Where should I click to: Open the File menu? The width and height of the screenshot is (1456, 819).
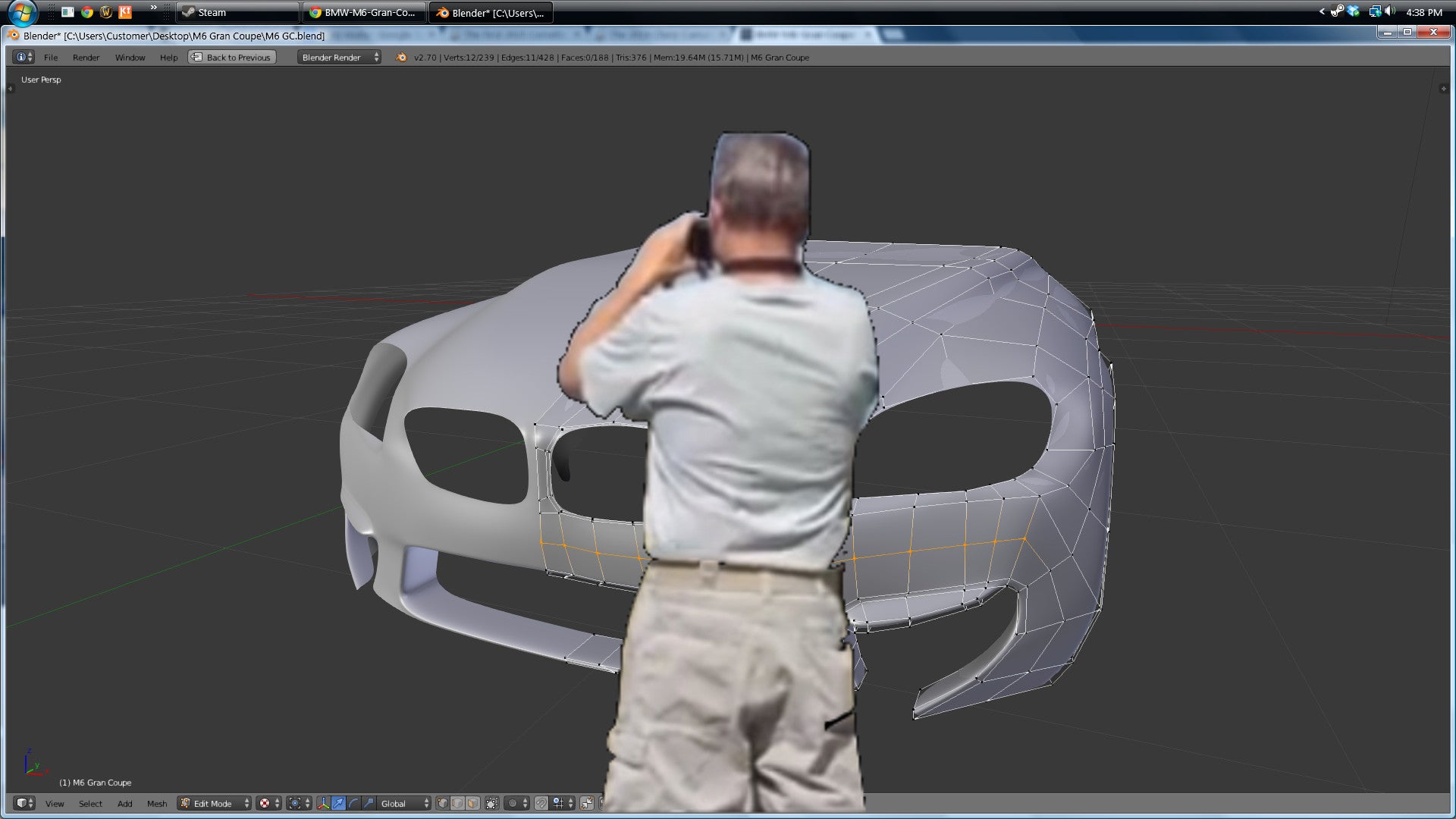point(51,58)
